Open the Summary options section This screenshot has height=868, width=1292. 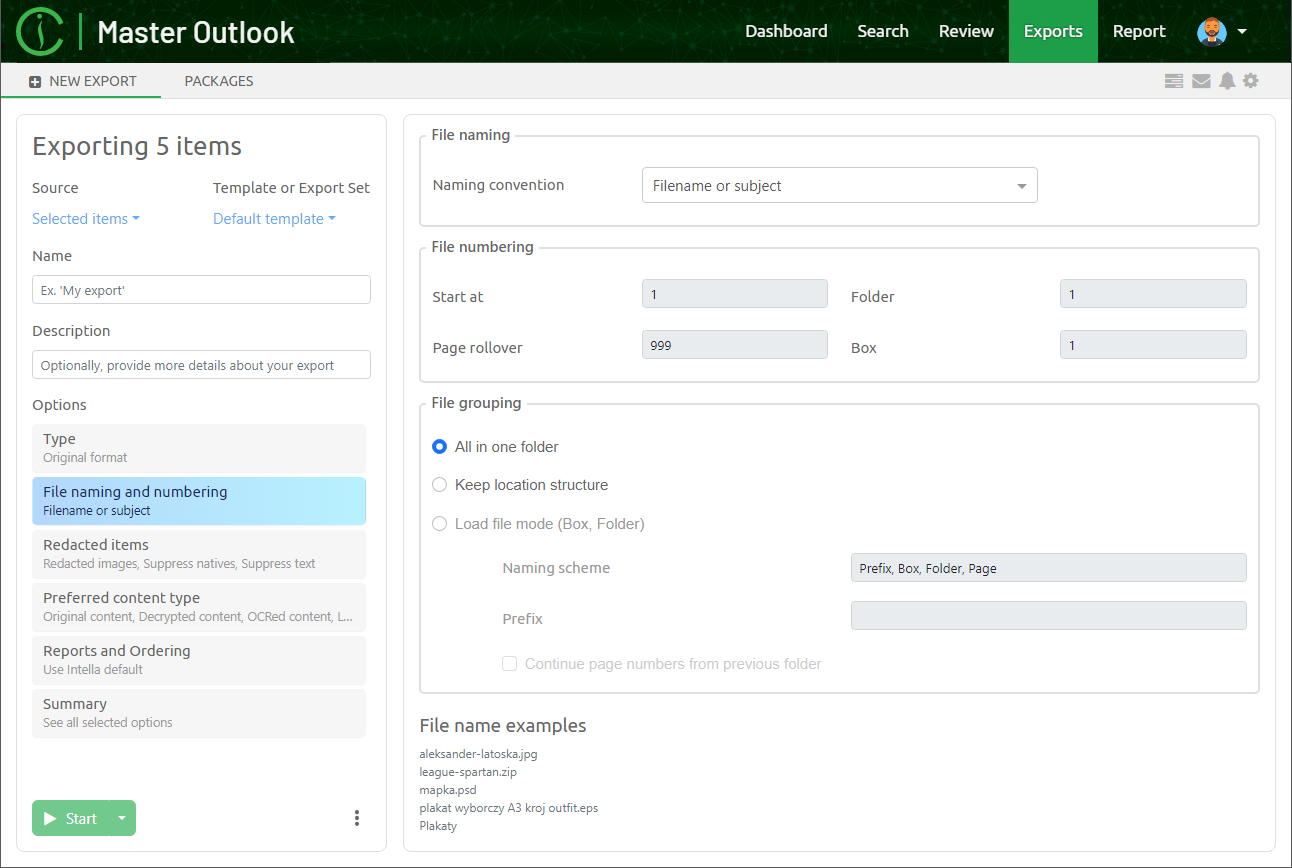coord(199,713)
